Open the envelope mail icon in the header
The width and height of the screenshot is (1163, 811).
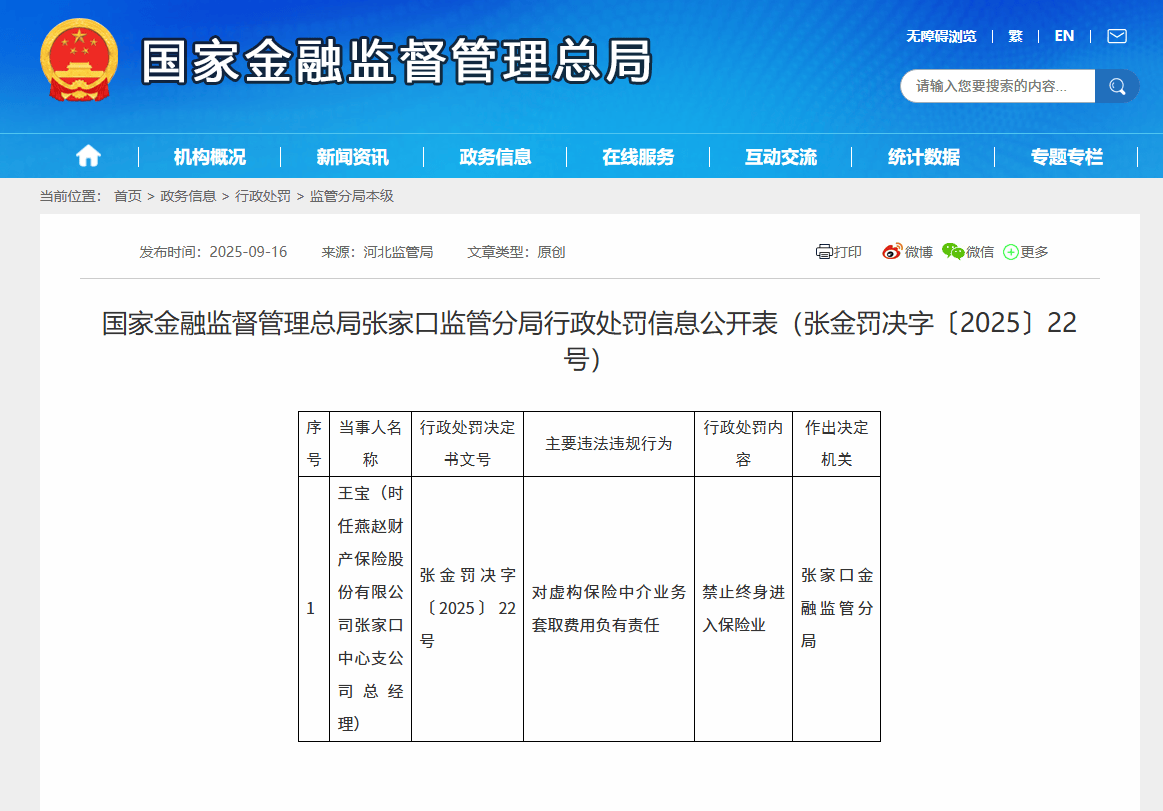pyautogui.click(x=1116, y=36)
